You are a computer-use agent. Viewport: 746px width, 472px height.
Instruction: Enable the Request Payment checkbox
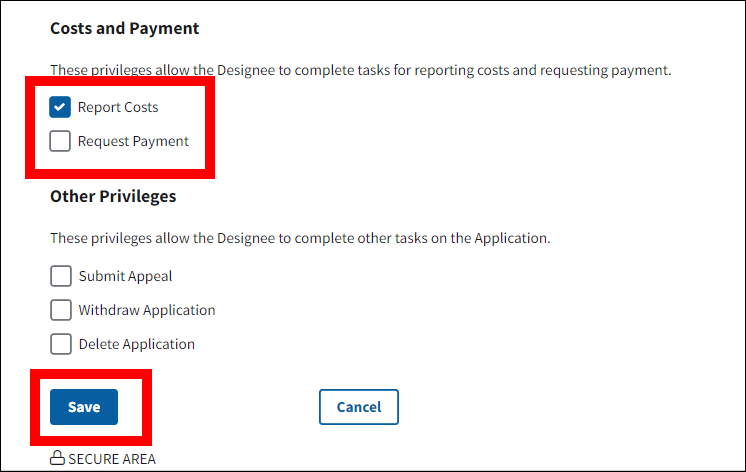pos(61,141)
